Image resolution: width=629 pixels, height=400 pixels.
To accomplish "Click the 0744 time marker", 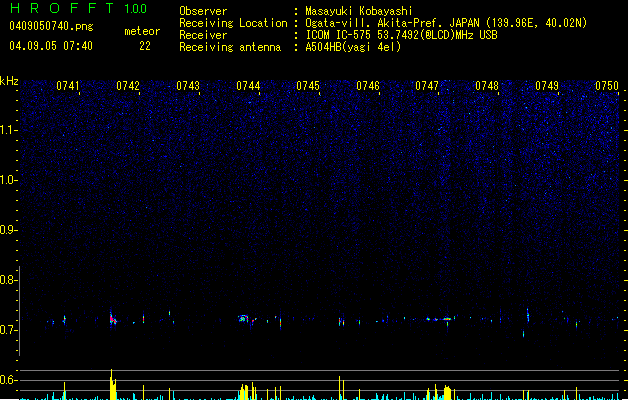I will (x=248, y=86).
